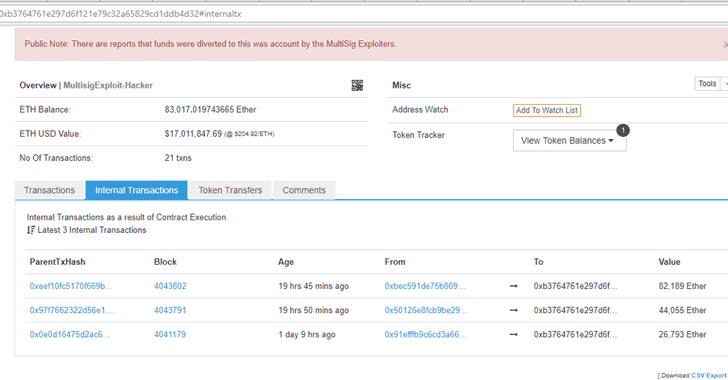Viewport: 728px width, 380px height.
Task: Open sender address 0xbec591de75b869
Action: pos(425,286)
